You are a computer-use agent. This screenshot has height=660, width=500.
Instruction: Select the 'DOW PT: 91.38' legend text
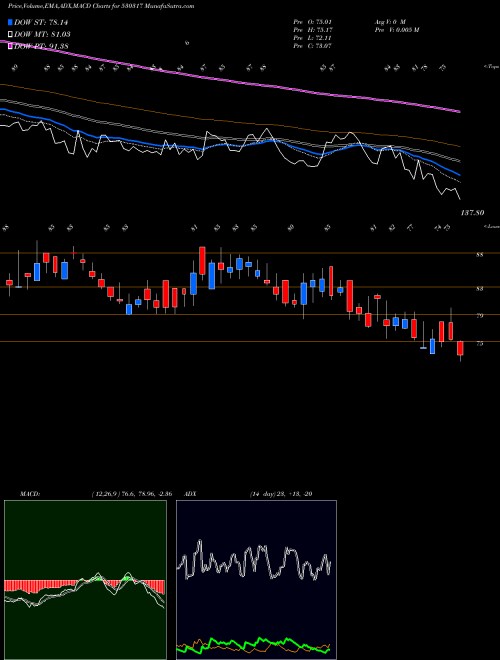(x=41, y=46)
